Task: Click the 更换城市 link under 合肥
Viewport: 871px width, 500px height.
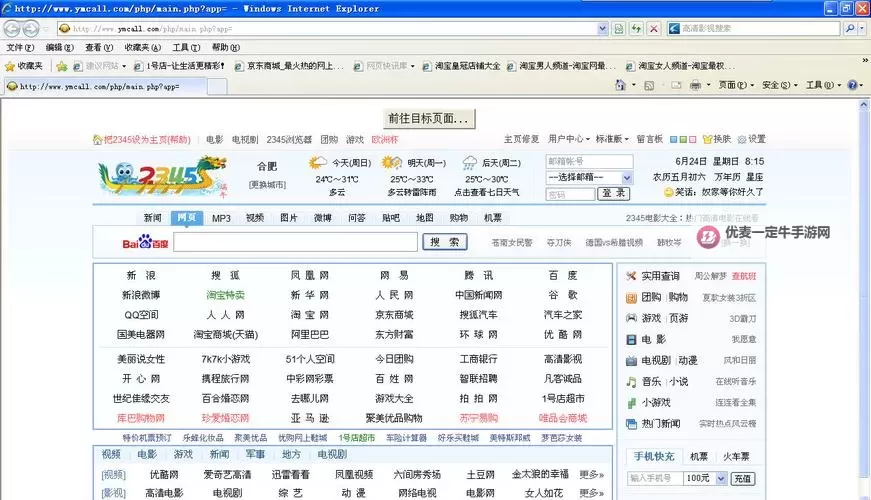Action: point(267,185)
